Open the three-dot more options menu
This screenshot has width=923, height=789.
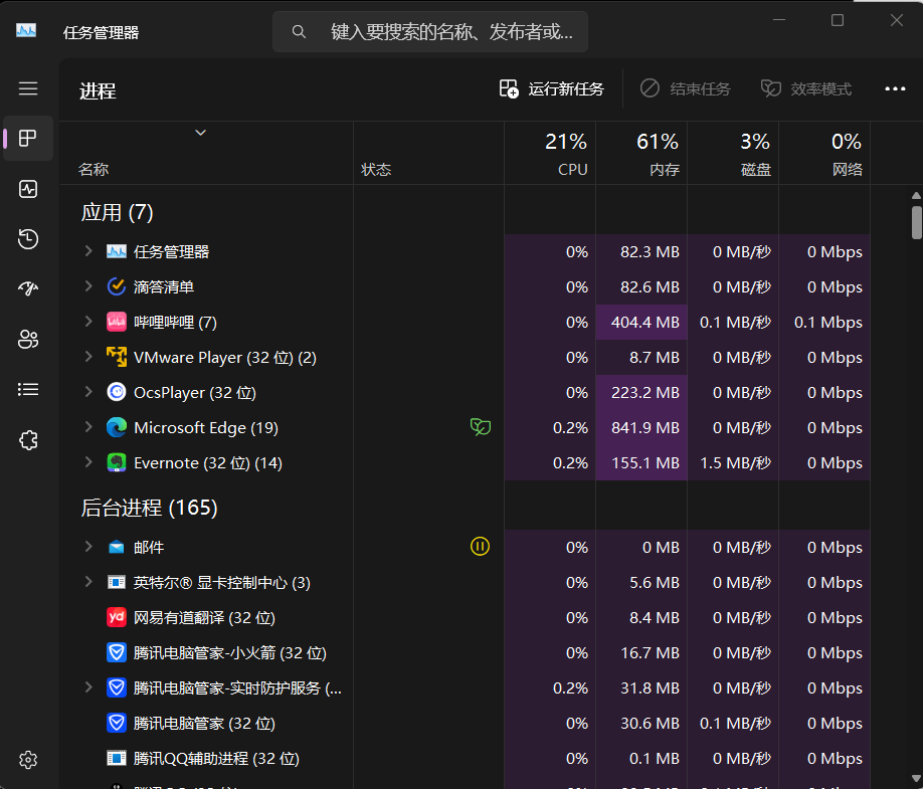pyautogui.click(x=895, y=89)
